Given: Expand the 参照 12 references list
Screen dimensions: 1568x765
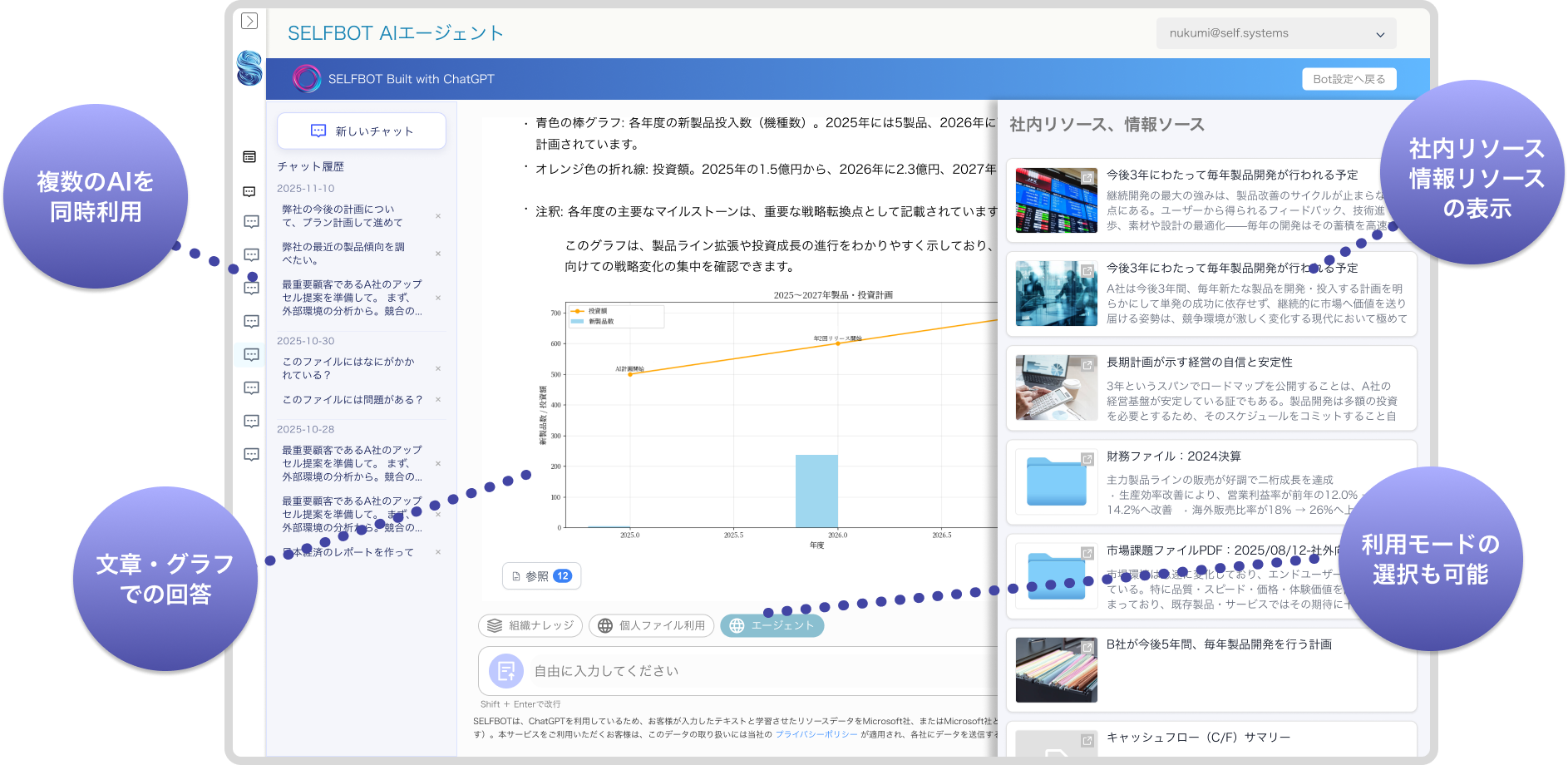Looking at the screenshot, I should 541,576.
